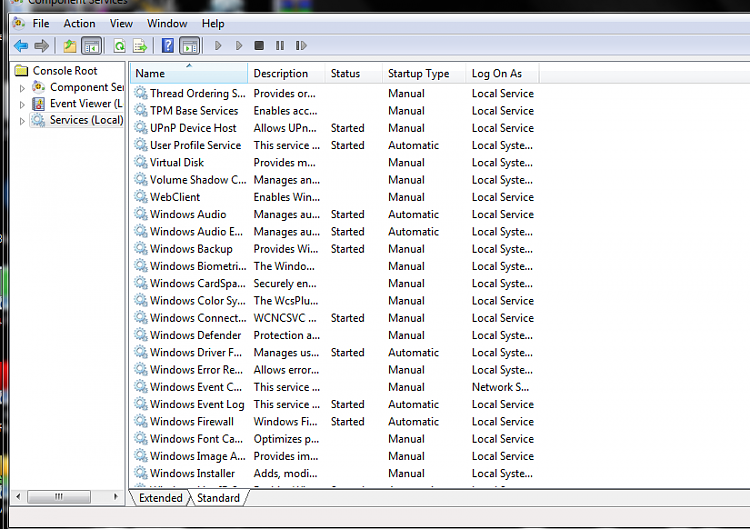The width and height of the screenshot is (750, 529).
Task: Switch to the Extended tab
Action: 161,498
